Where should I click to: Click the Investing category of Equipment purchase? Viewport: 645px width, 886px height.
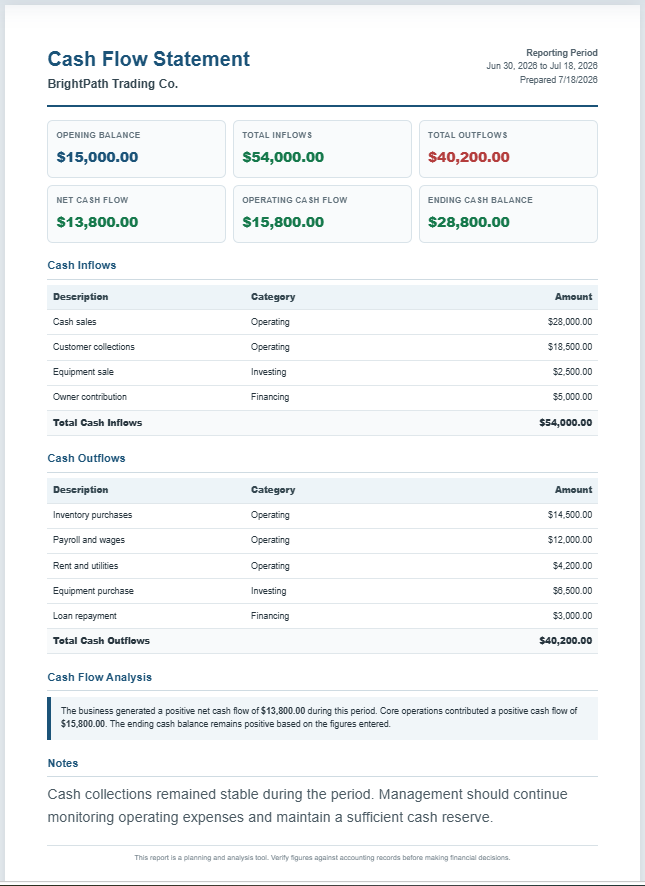pos(269,590)
